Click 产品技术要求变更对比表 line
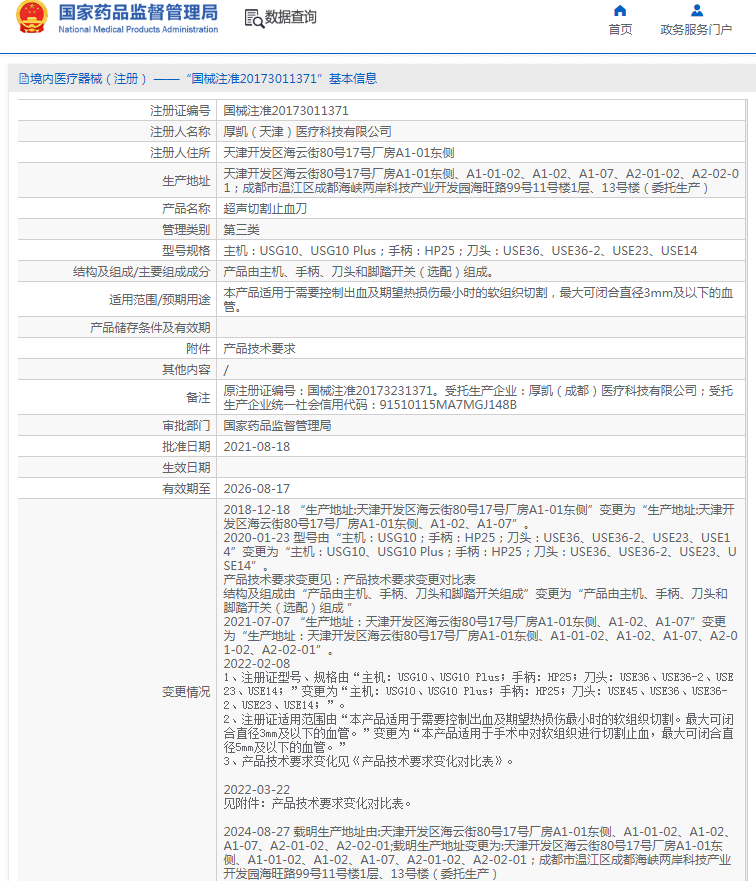This screenshot has width=756, height=881. pos(349,580)
